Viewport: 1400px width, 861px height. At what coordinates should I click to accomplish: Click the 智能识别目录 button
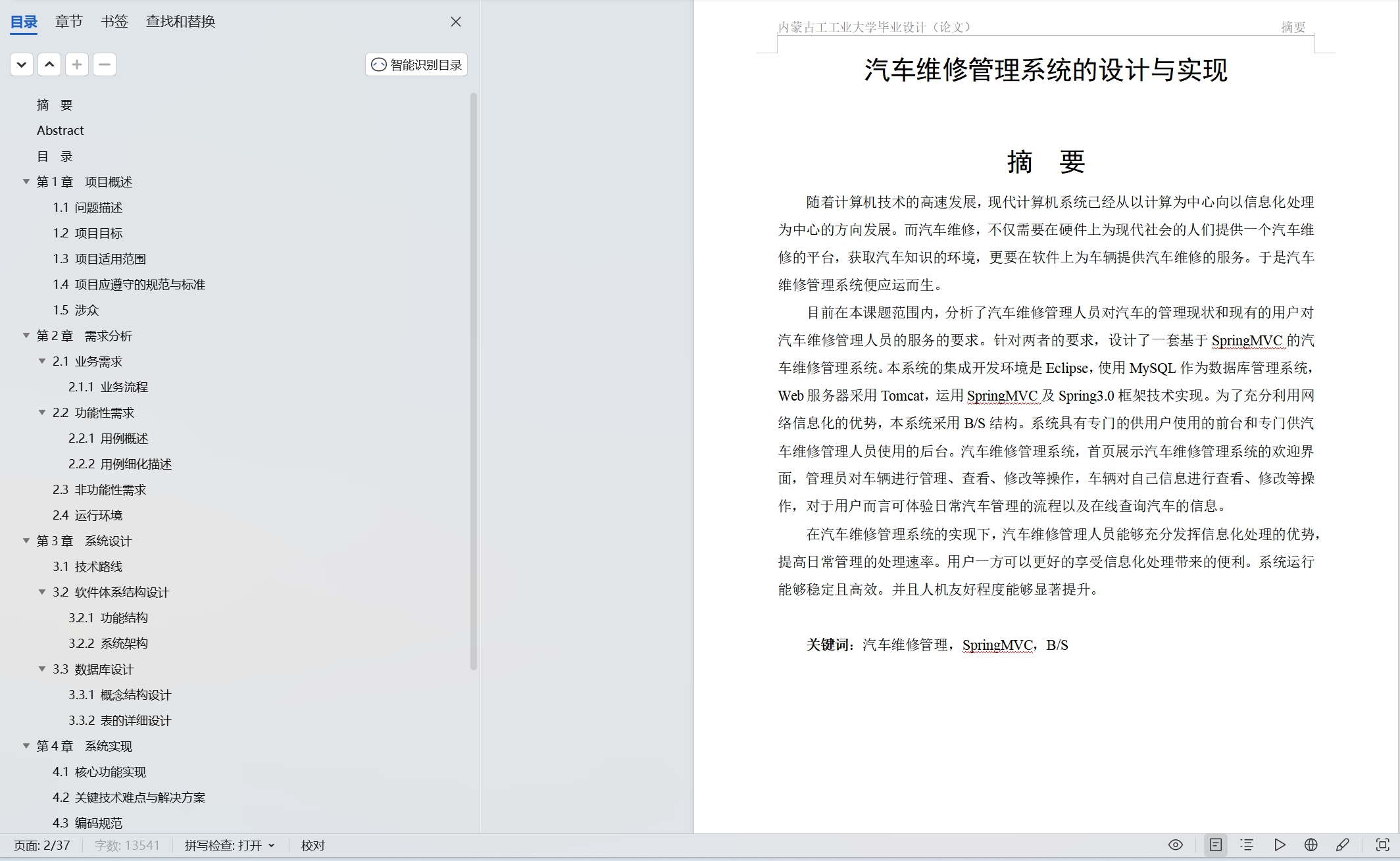coord(416,64)
